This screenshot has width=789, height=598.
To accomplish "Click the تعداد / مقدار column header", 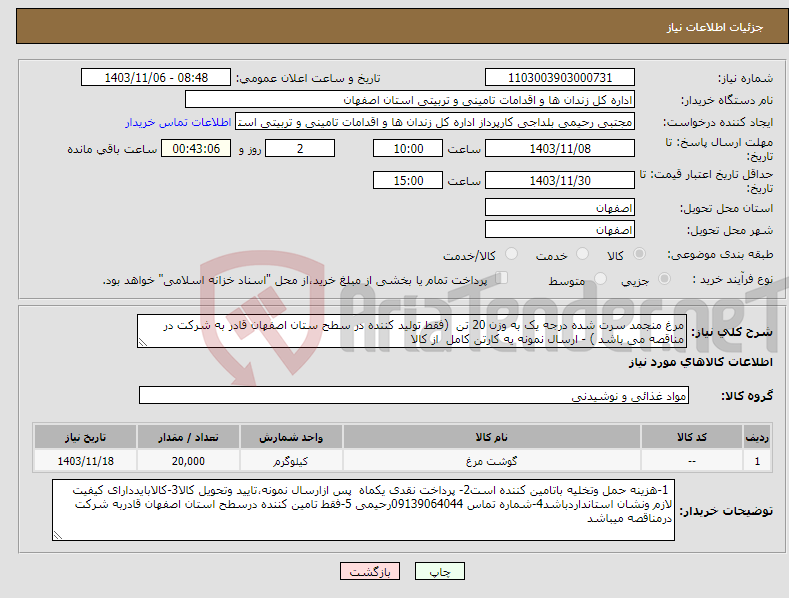I will tap(188, 437).
